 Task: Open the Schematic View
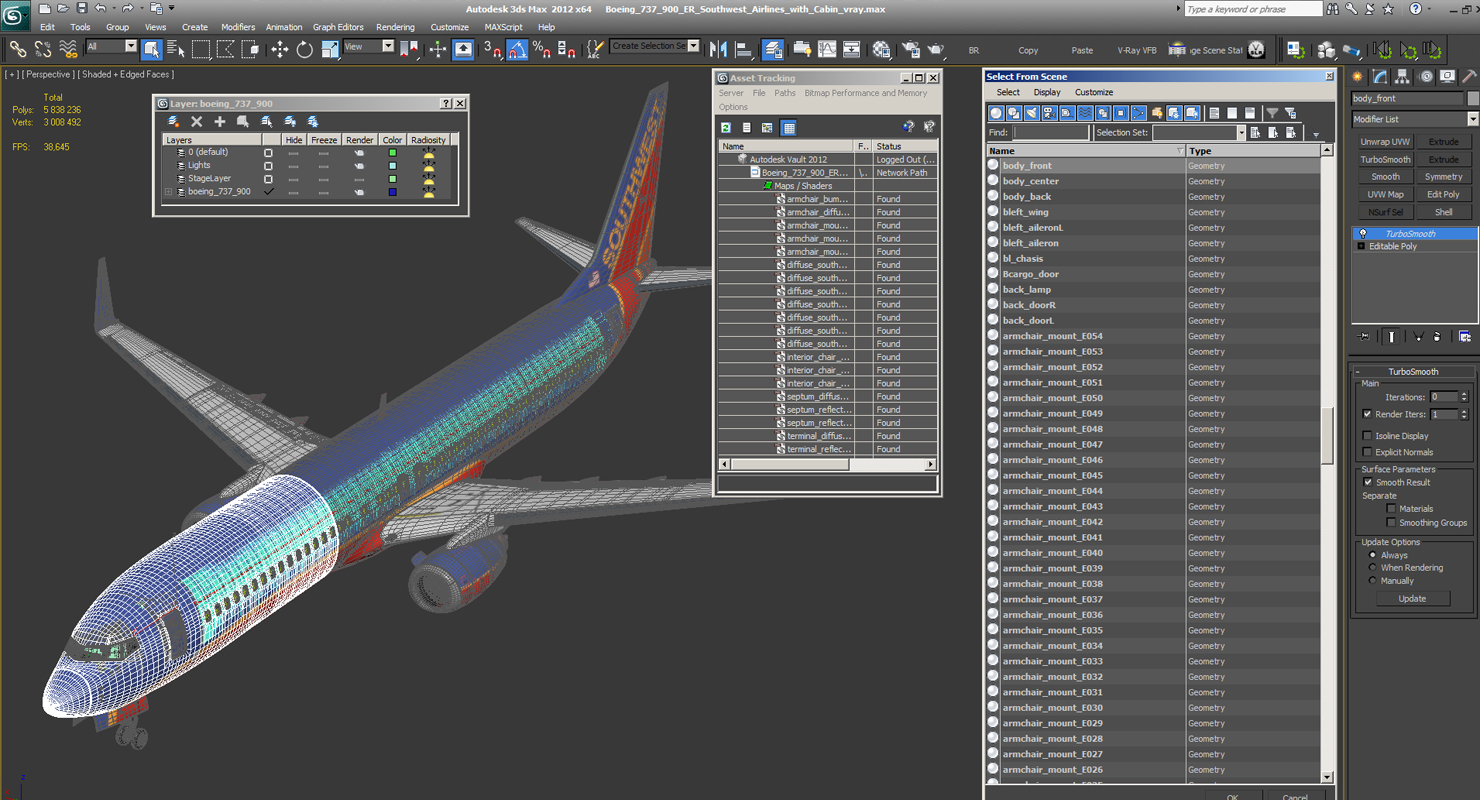[x=852, y=49]
